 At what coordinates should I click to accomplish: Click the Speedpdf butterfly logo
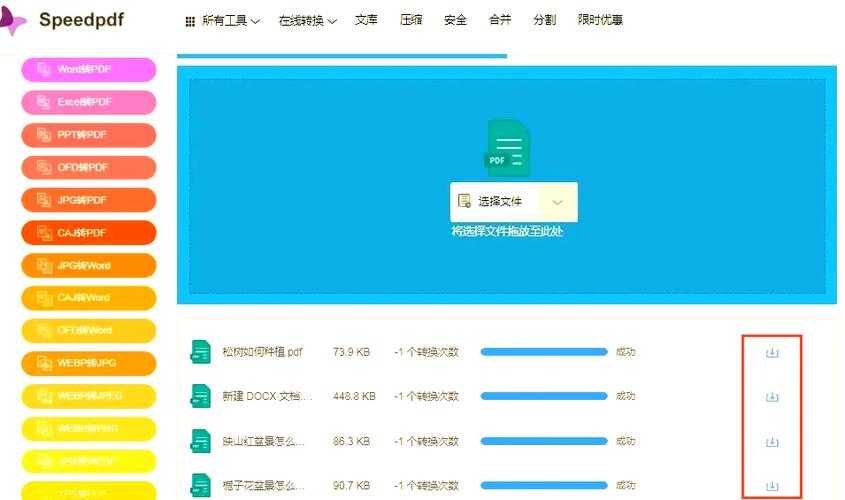pos(12,20)
